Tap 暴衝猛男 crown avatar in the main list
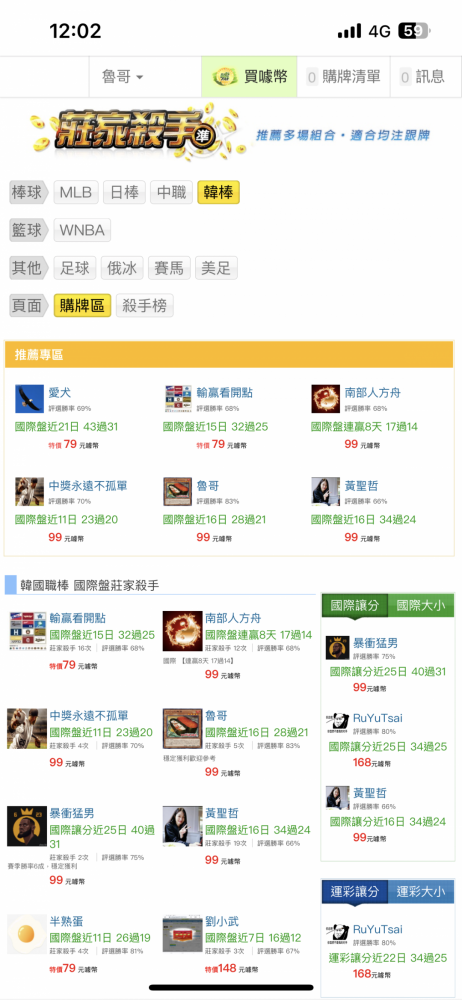 tap(27, 827)
